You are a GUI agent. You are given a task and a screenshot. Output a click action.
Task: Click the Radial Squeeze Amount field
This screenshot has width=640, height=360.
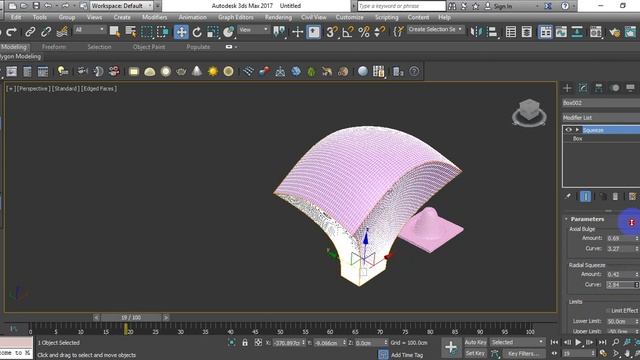pos(620,275)
